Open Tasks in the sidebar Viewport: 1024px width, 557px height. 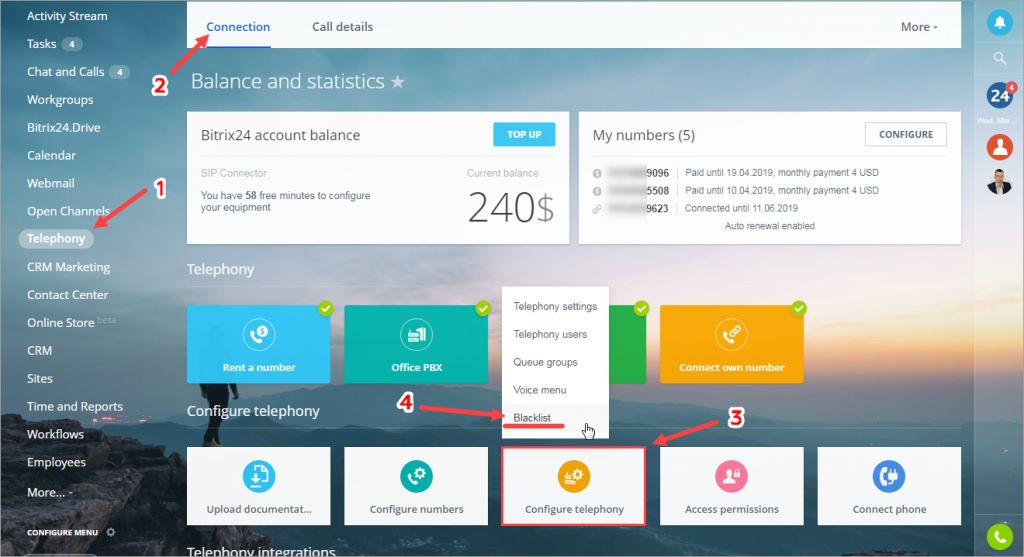click(x=41, y=44)
